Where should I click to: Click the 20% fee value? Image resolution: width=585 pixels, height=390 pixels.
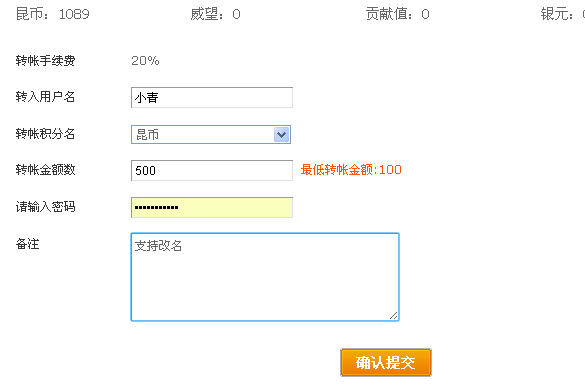coord(145,60)
